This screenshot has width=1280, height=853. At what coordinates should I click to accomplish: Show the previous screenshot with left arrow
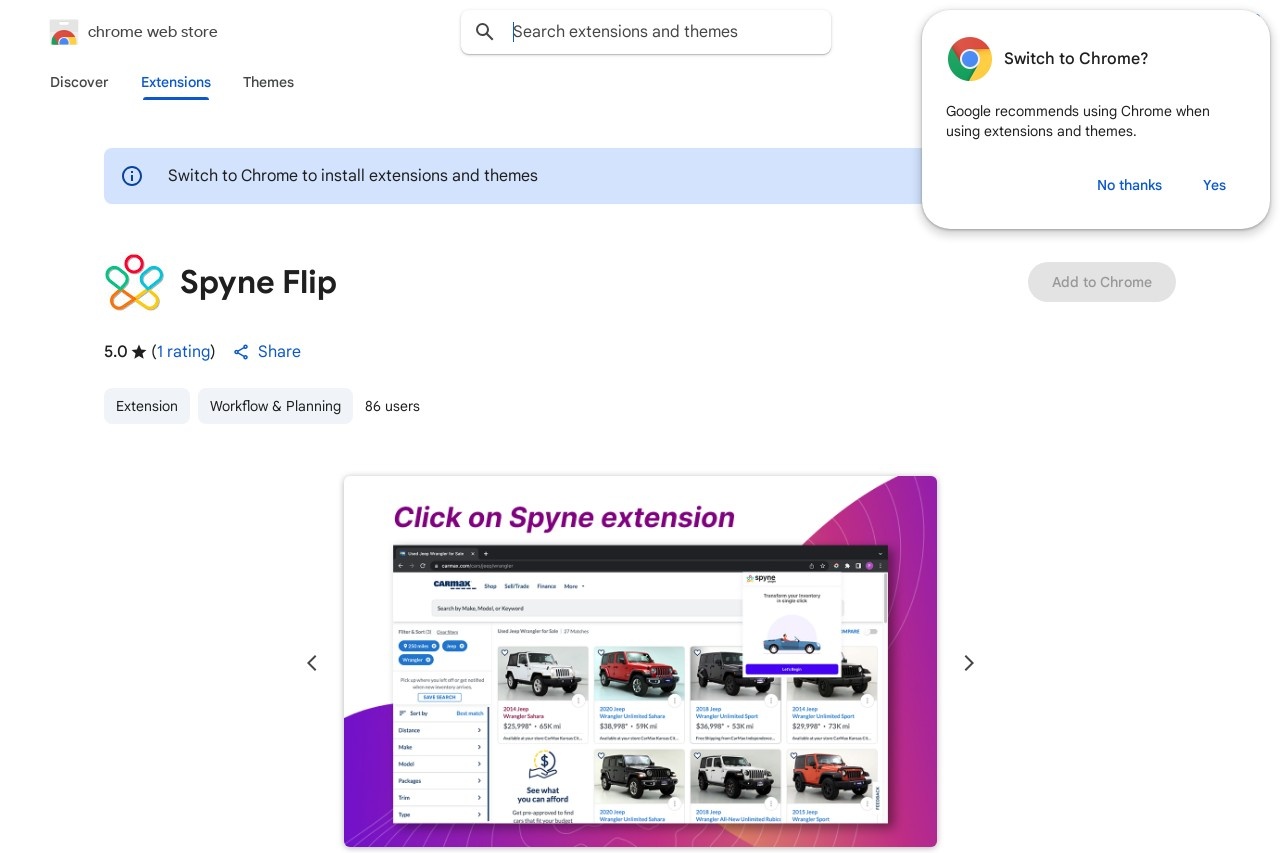312,663
